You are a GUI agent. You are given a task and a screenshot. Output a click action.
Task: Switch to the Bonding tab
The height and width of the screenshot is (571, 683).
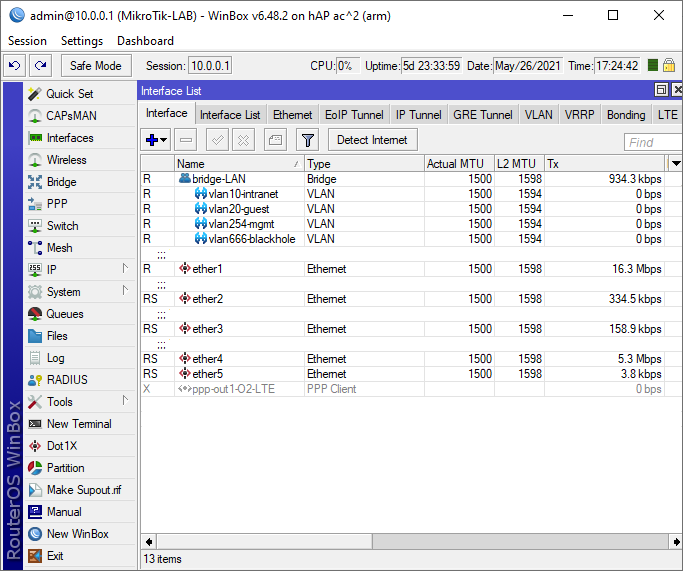626,115
